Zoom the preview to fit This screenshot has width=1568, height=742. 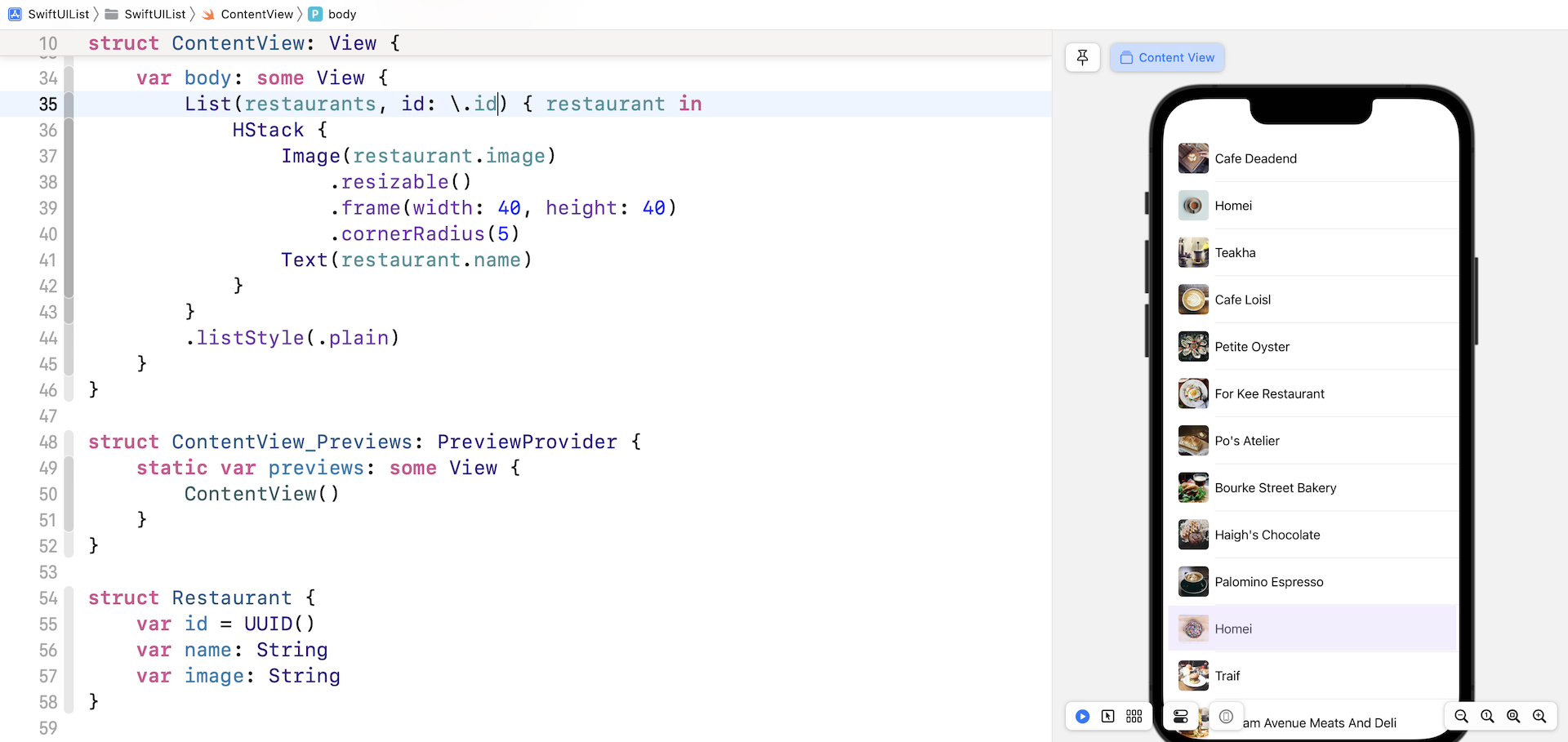pyautogui.click(x=1514, y=717)
